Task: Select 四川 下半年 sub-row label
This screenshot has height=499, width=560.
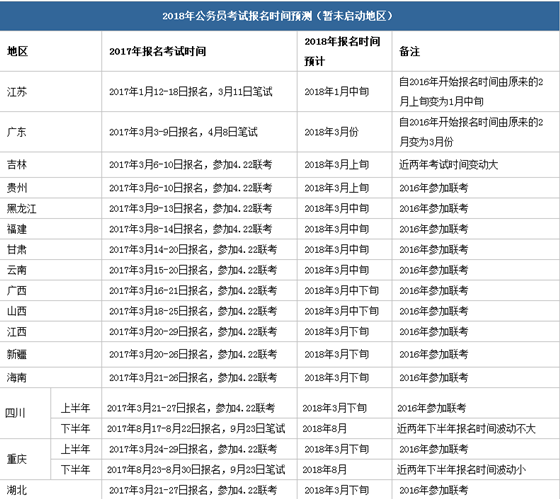Action: [x=75, y=429]
